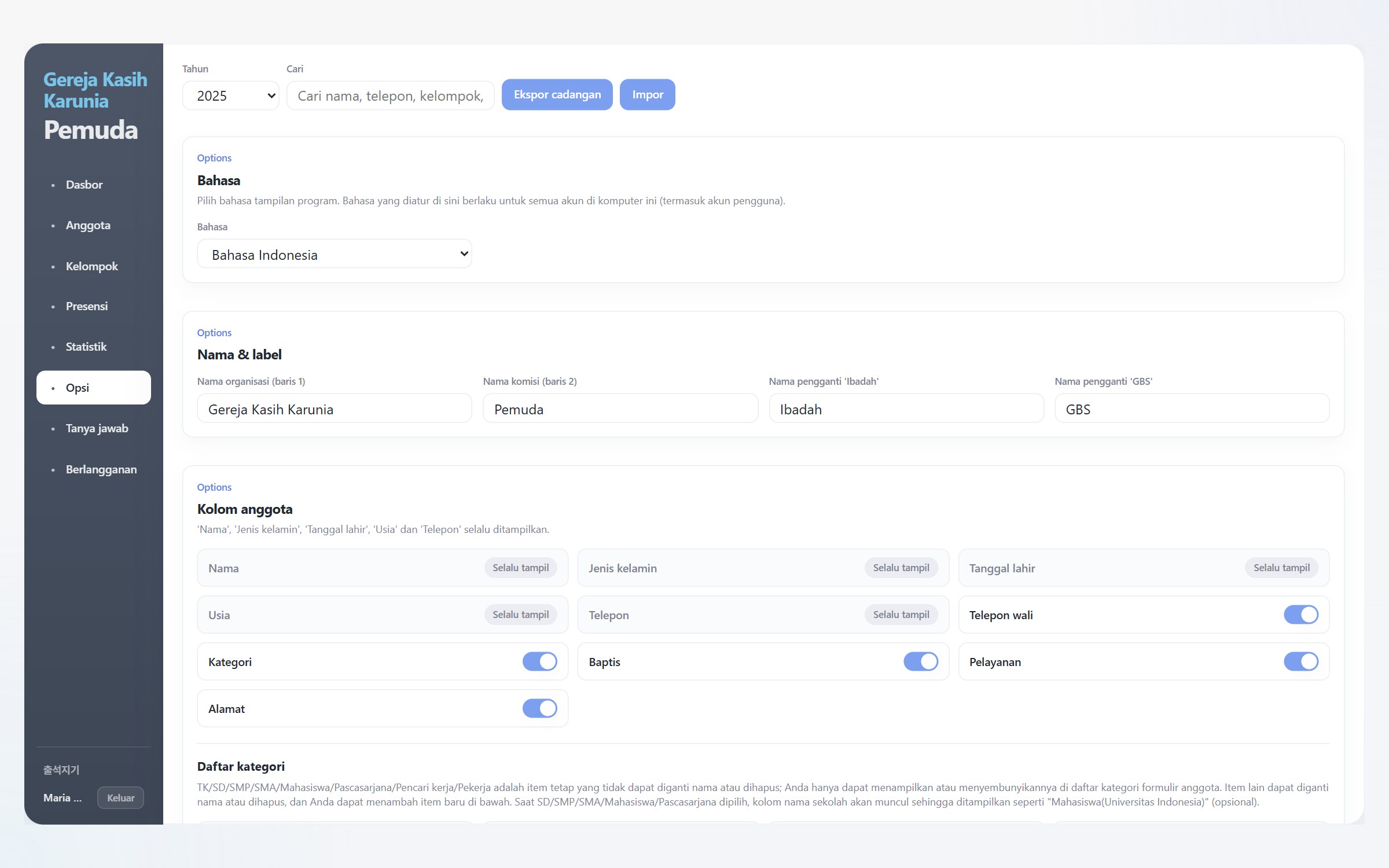The height and width of the screenshot is (868, 1389).
Task: Click the Ekspor cadangan button
Action: tap(557, 94)
